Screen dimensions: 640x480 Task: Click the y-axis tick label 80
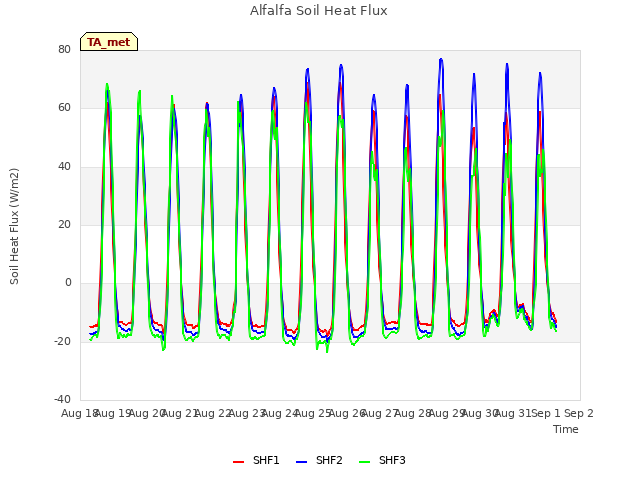click(x=64, y=49)
